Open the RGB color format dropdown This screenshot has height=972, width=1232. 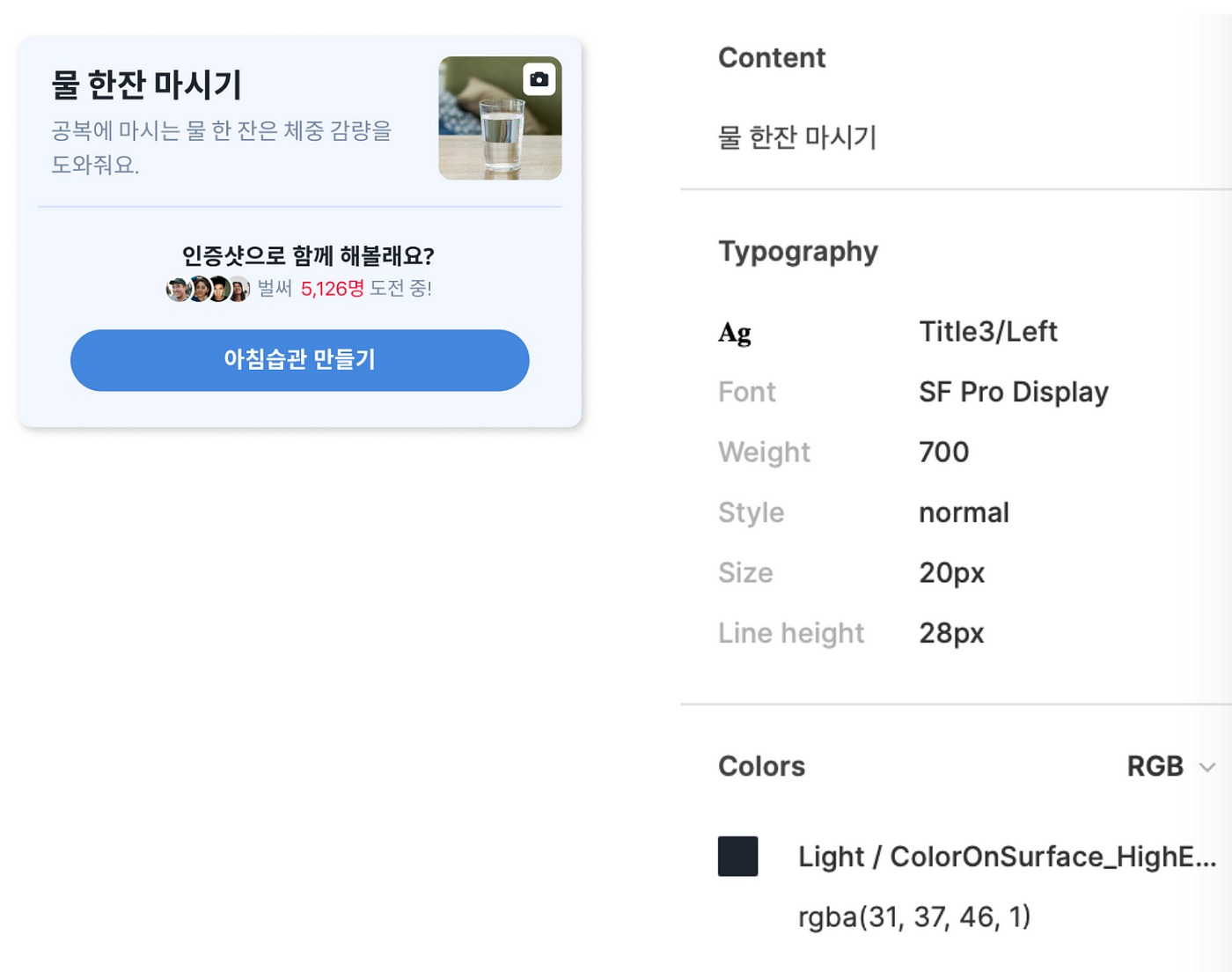pos(1171,766)
